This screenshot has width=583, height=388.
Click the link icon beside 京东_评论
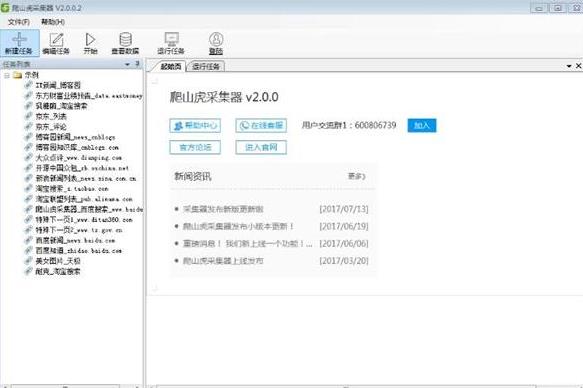pos(28,127)
